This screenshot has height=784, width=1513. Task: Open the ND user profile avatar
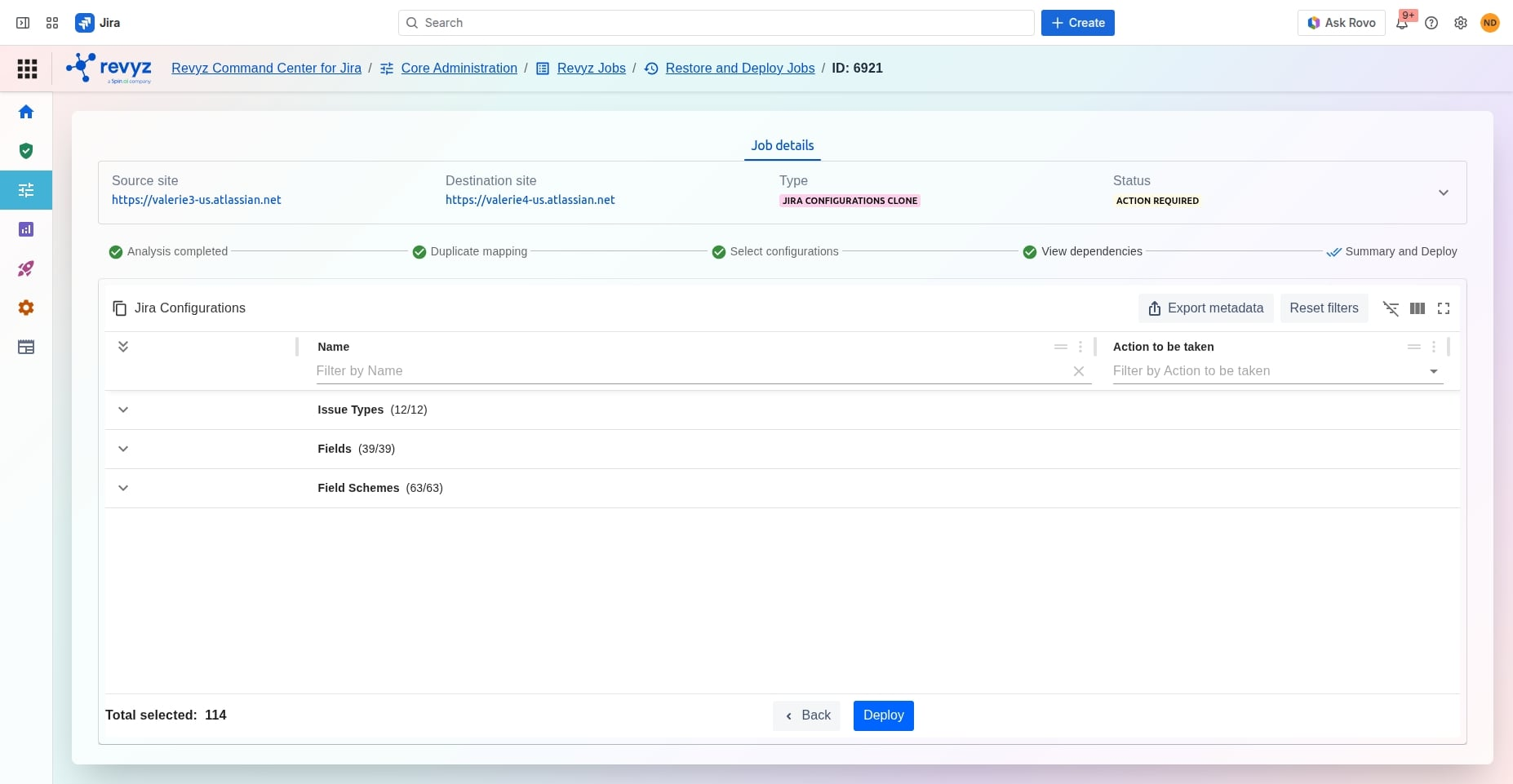click(x=1490, y=23)
